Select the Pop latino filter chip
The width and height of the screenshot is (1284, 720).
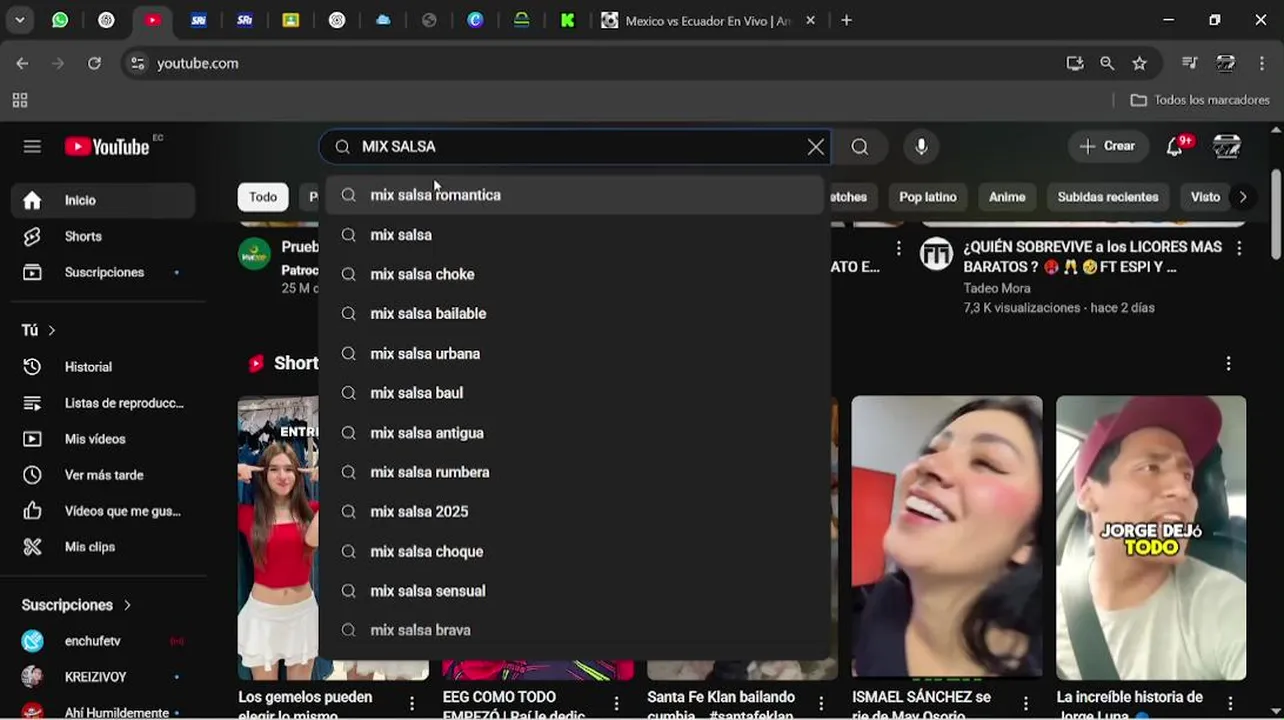point(927,197)
